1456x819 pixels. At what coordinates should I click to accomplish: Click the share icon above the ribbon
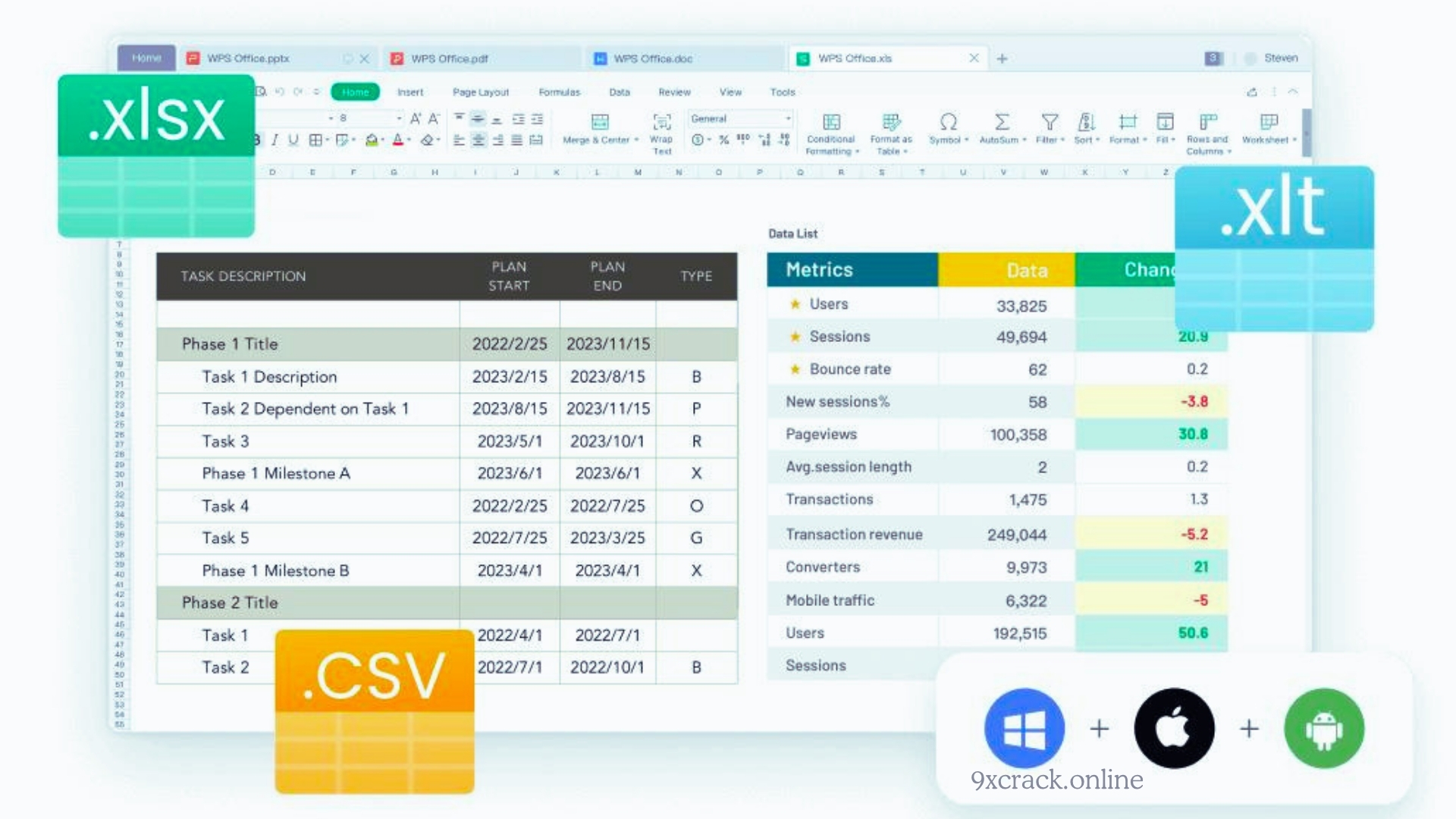[1252, 92]
